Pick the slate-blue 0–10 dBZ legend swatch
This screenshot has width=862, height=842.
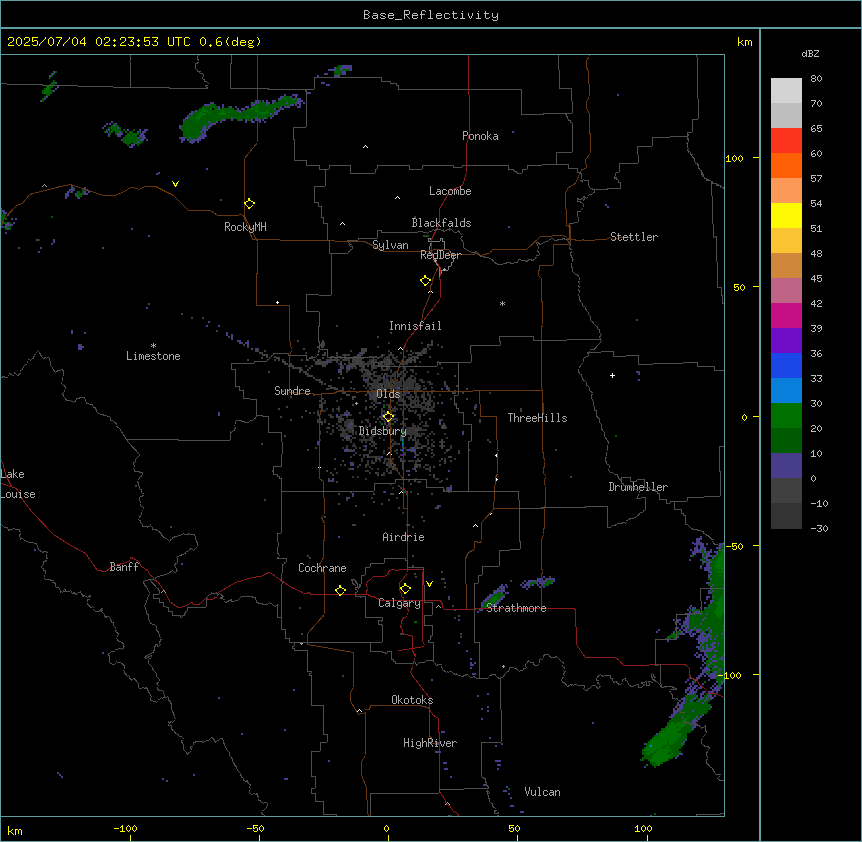click(x=786, y=466)
